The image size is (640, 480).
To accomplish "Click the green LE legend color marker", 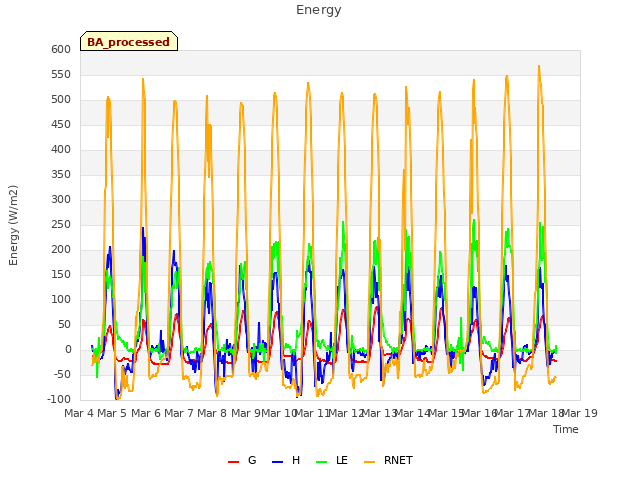I will (322, 462).
